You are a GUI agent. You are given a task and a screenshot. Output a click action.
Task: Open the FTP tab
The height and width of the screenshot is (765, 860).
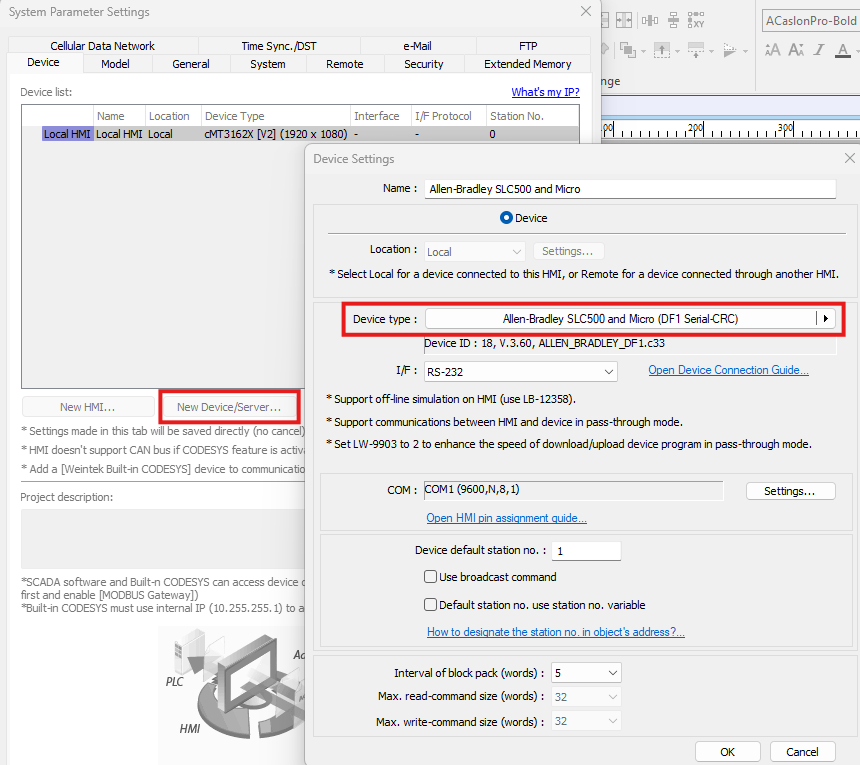click(528, 46)
